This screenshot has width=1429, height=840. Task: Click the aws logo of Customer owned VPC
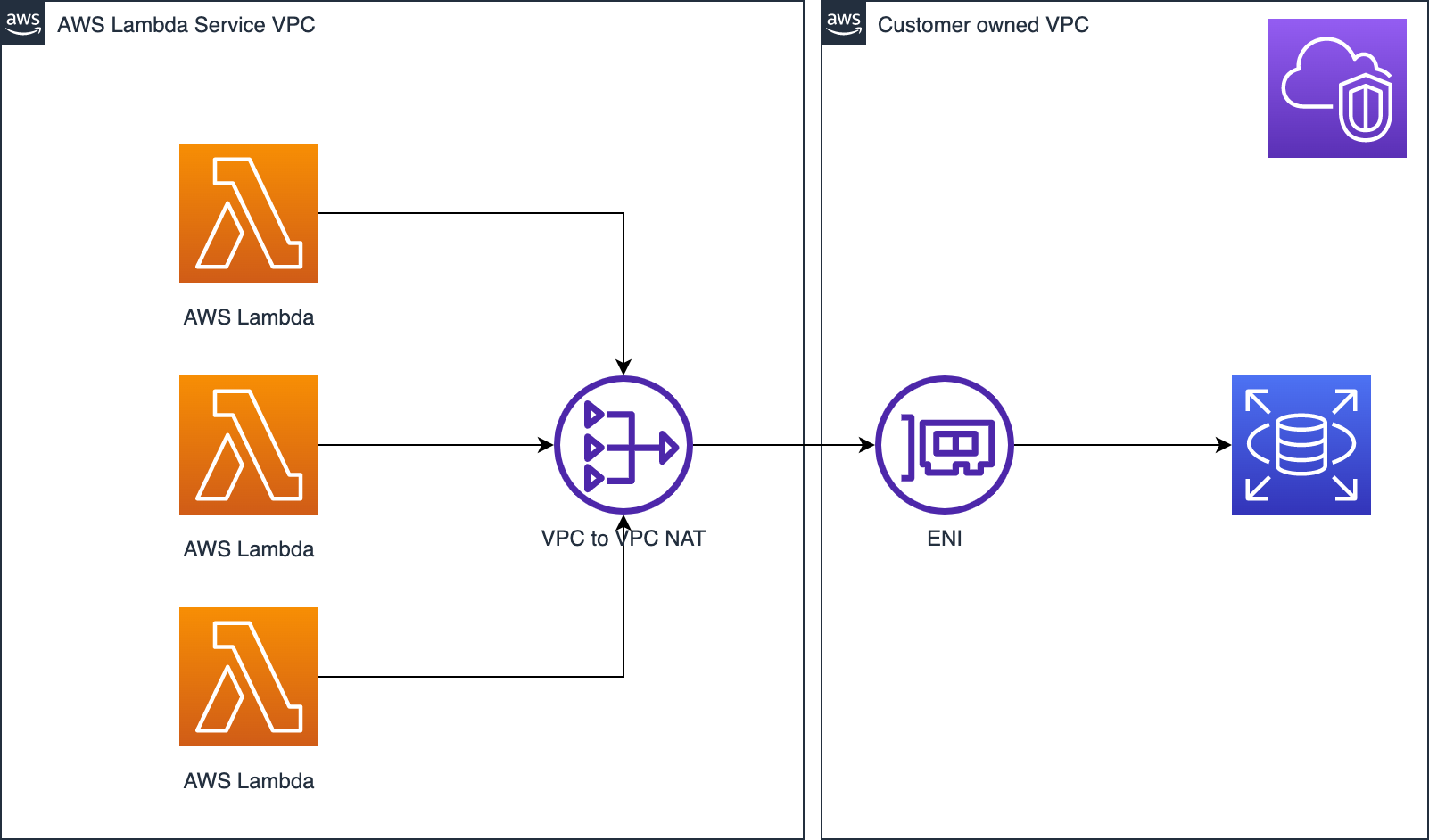click(x=844, y=23)
